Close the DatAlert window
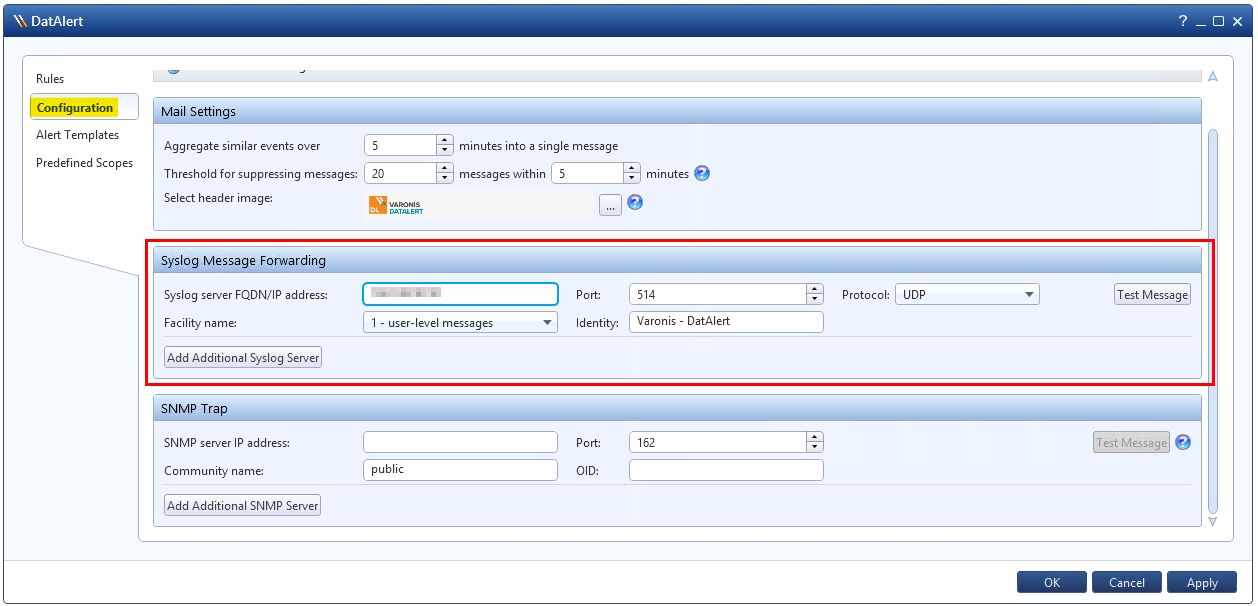 [x=1237, y=21]
